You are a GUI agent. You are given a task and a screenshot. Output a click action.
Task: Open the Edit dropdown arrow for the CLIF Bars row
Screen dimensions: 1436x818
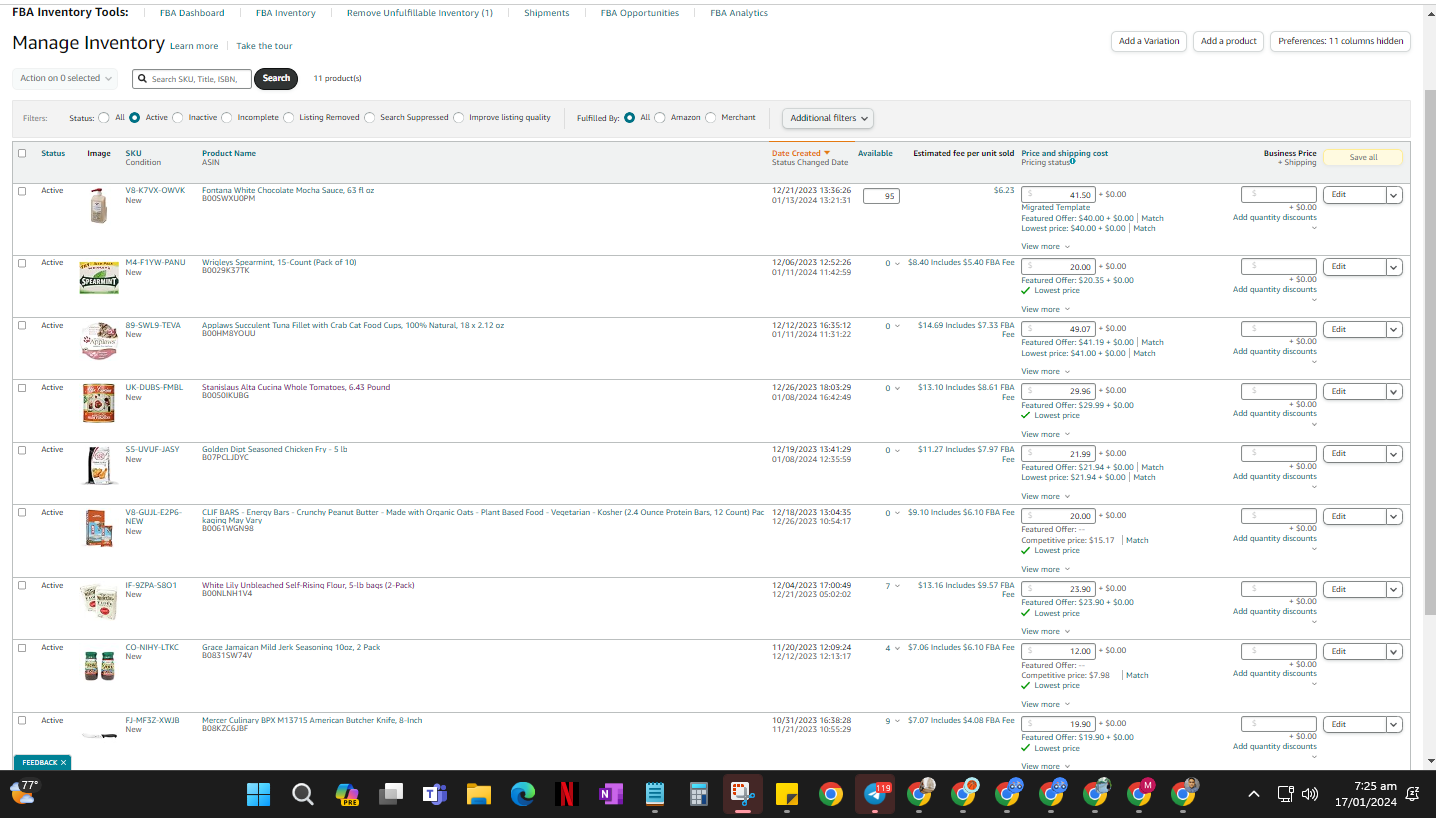pos(1394,517)
